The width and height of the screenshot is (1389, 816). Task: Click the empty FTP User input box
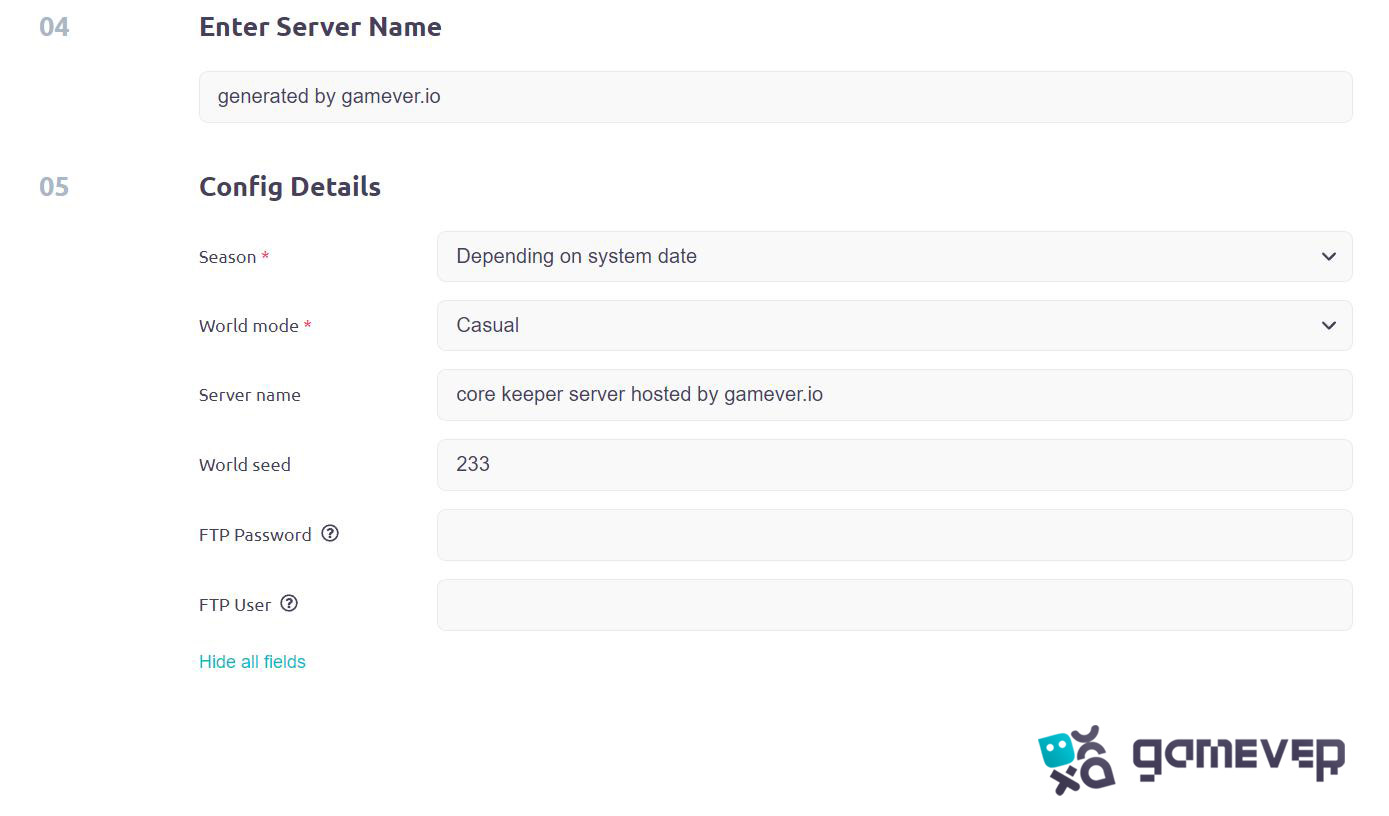click(x=894, y=605)
